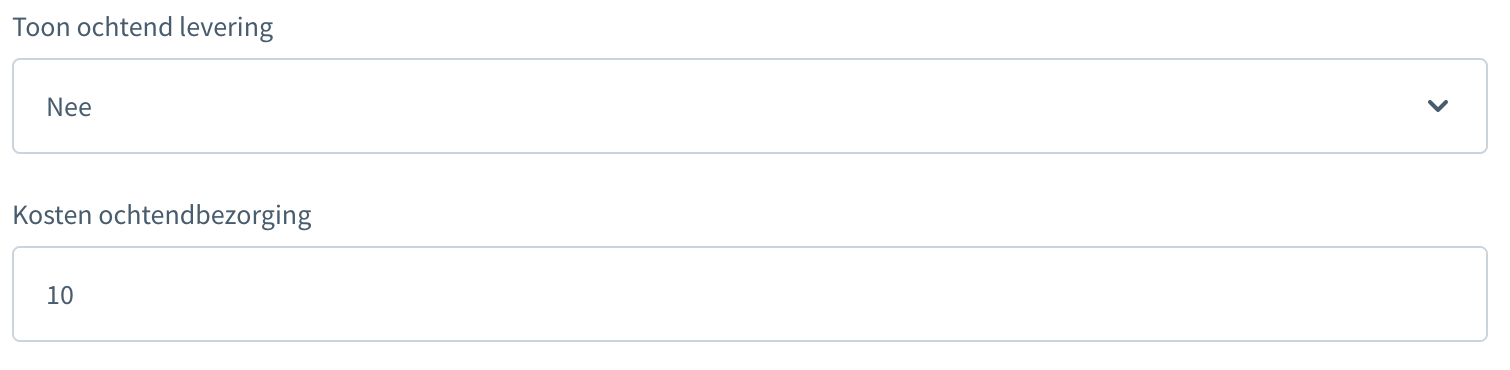Place cursor after 10 in cost field

click(78, 295)
